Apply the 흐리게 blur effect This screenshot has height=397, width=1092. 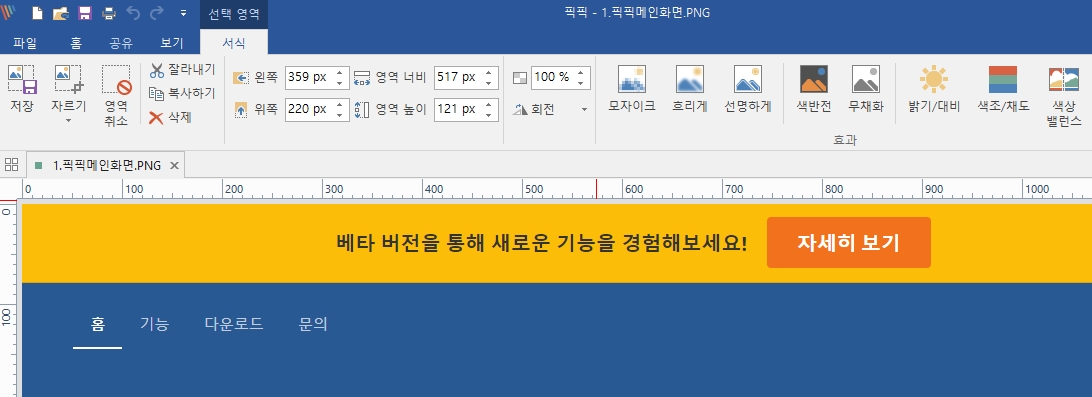point(689,89)
